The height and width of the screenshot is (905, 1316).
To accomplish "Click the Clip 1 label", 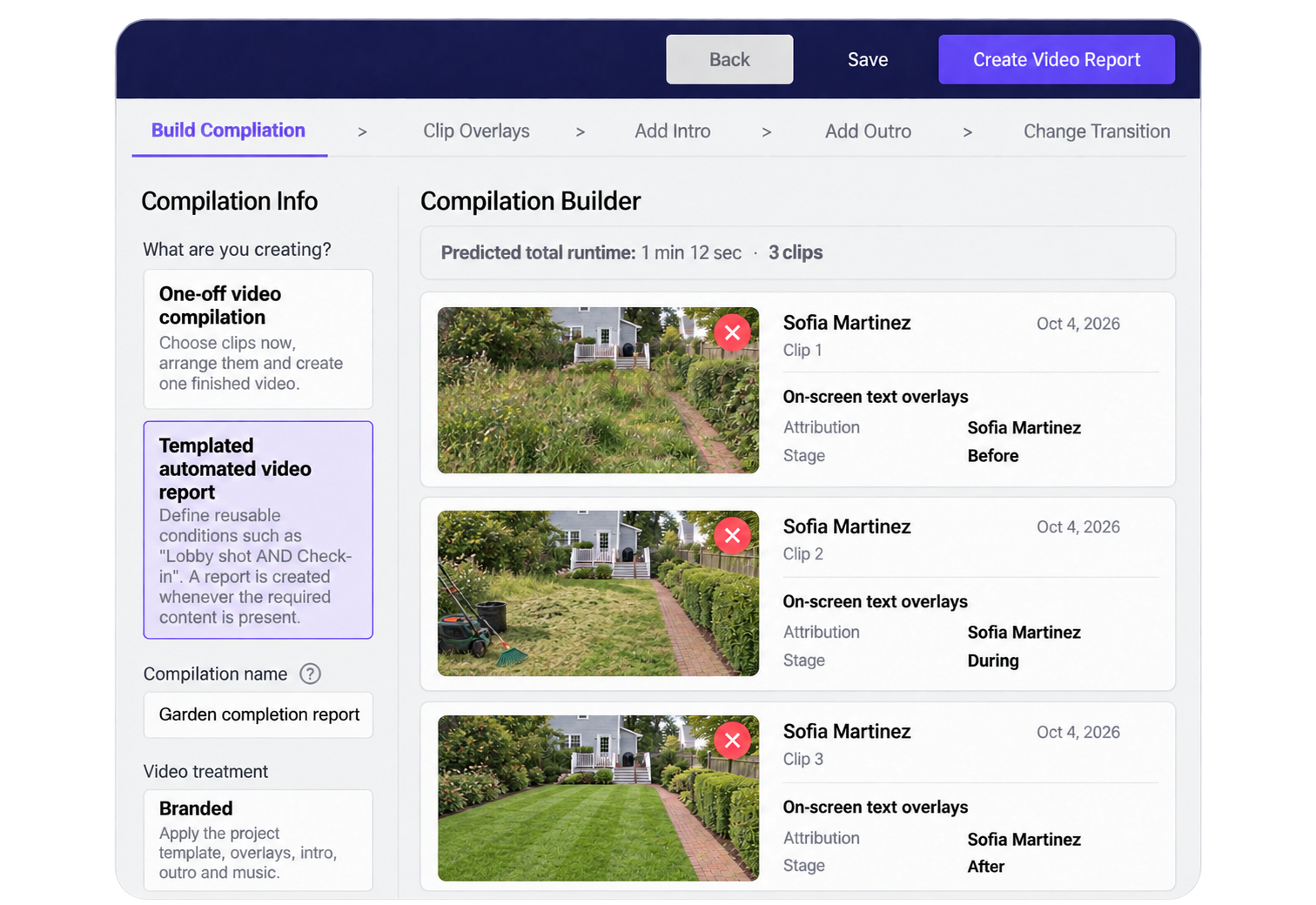I will point(802,350).
